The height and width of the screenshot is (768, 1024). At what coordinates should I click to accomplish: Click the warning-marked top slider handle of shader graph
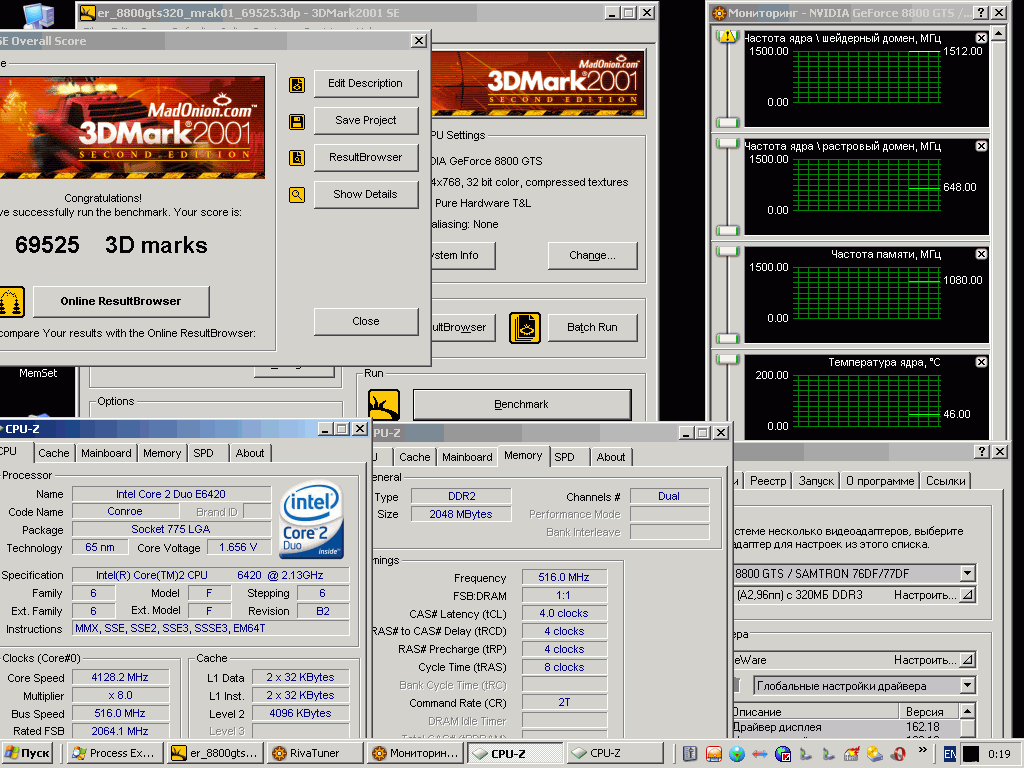point(727,37)
